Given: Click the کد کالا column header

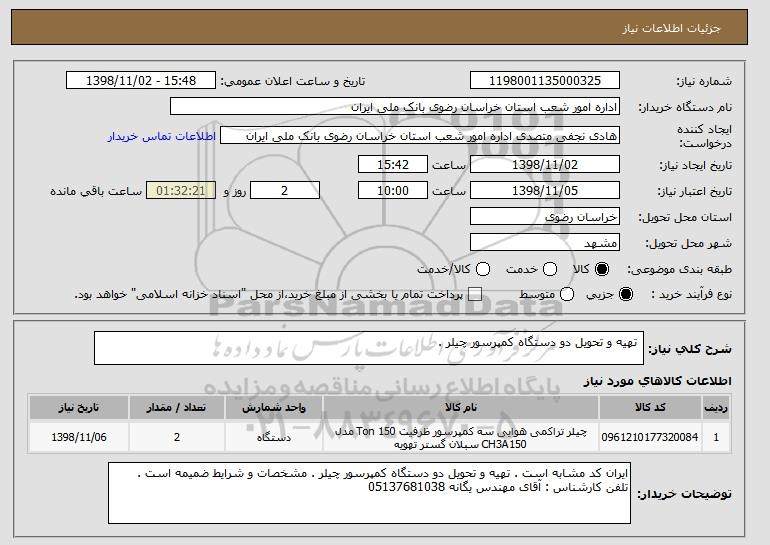Looking at the screenshot, I should (650, 408).
